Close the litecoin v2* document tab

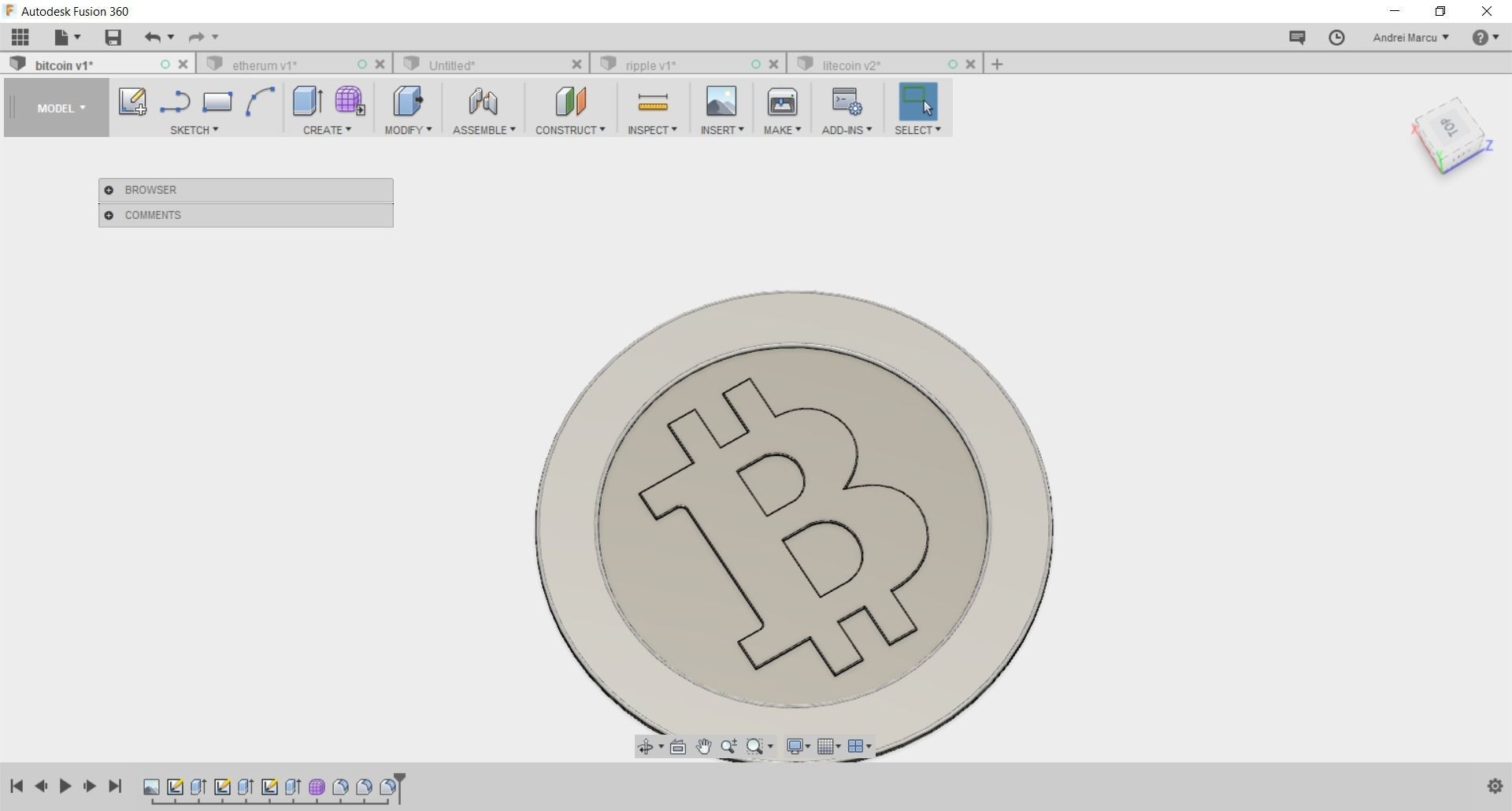coord(970,65)
